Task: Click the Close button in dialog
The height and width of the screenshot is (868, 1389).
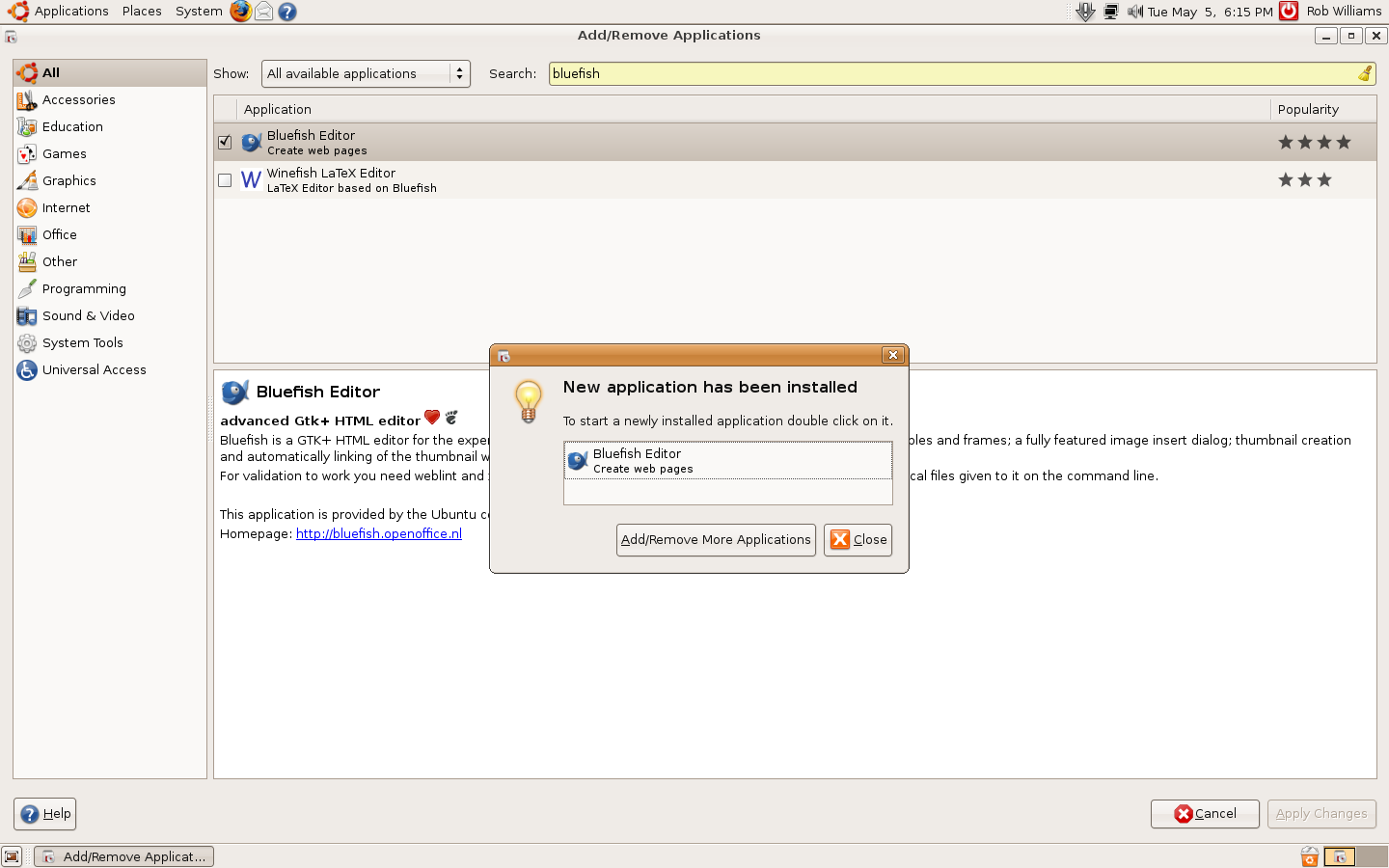Action: 858,540
